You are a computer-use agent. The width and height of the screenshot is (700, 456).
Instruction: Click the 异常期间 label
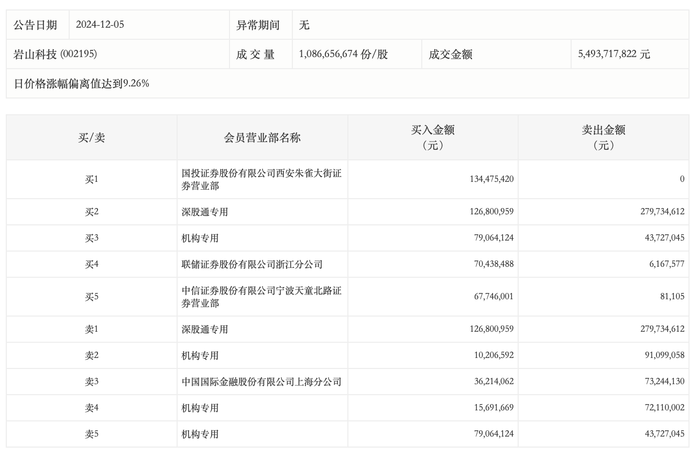tap(258, 25)
